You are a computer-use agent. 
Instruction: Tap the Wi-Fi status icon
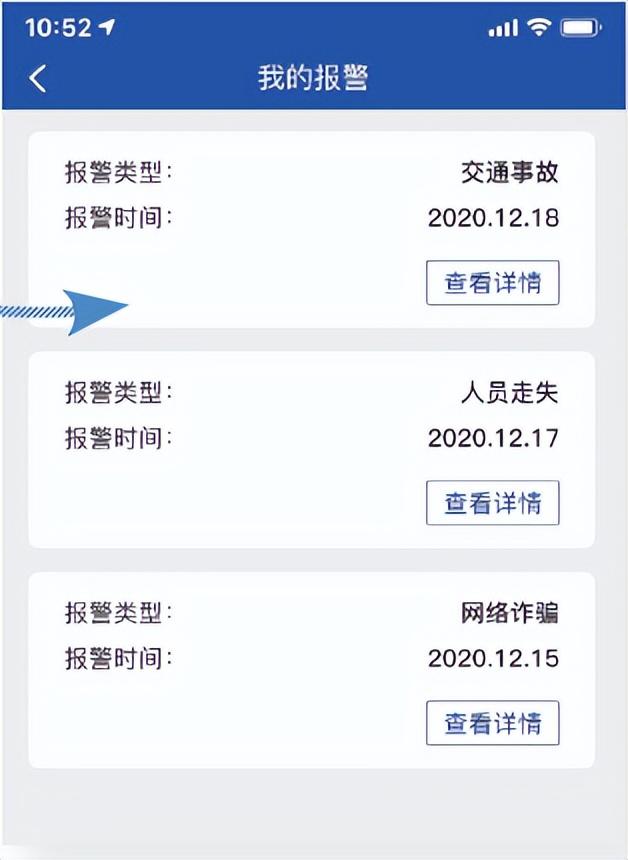(x=541, y=28)
